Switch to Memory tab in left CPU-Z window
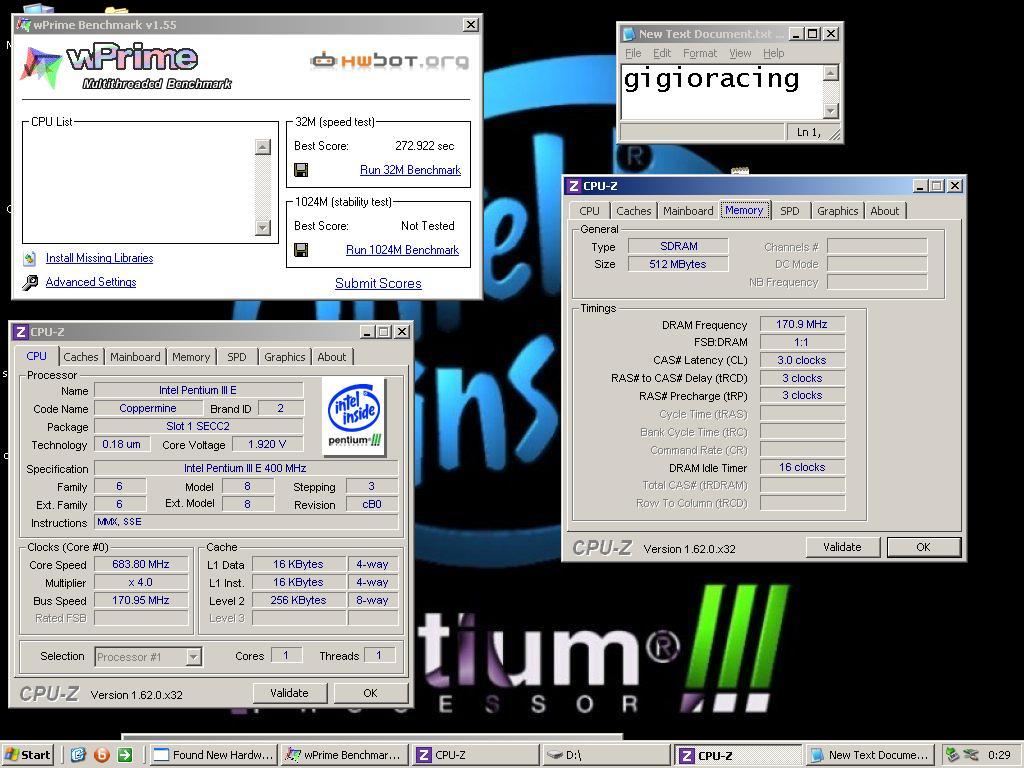 click(191, 357)
